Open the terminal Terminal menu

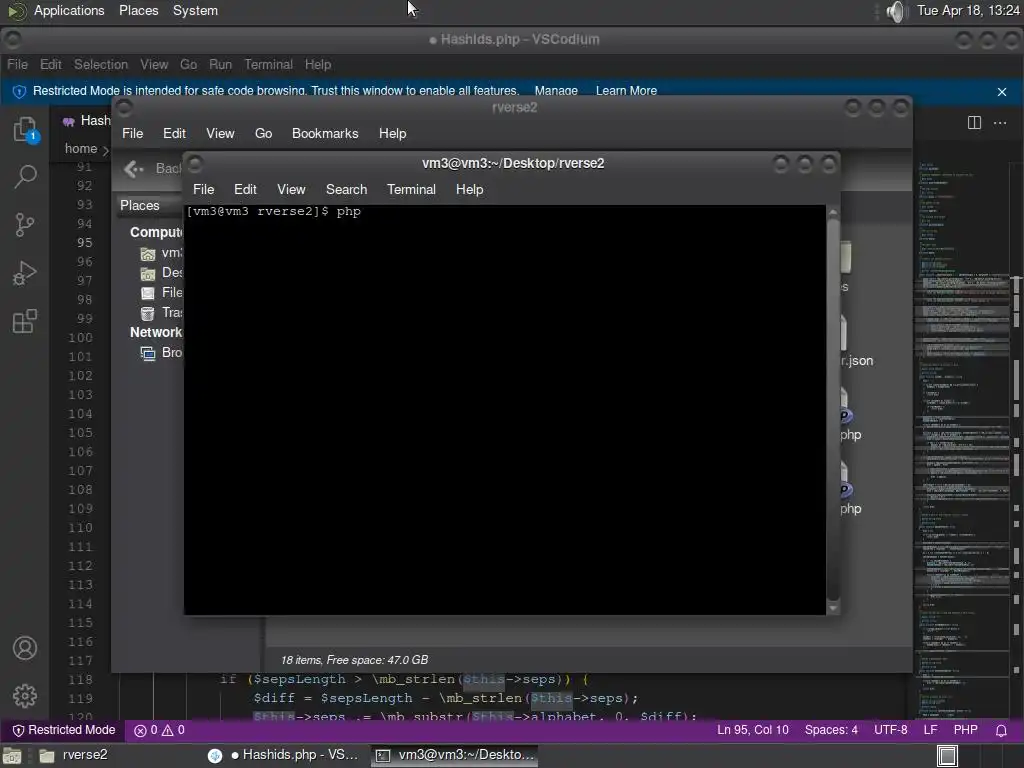411,189
